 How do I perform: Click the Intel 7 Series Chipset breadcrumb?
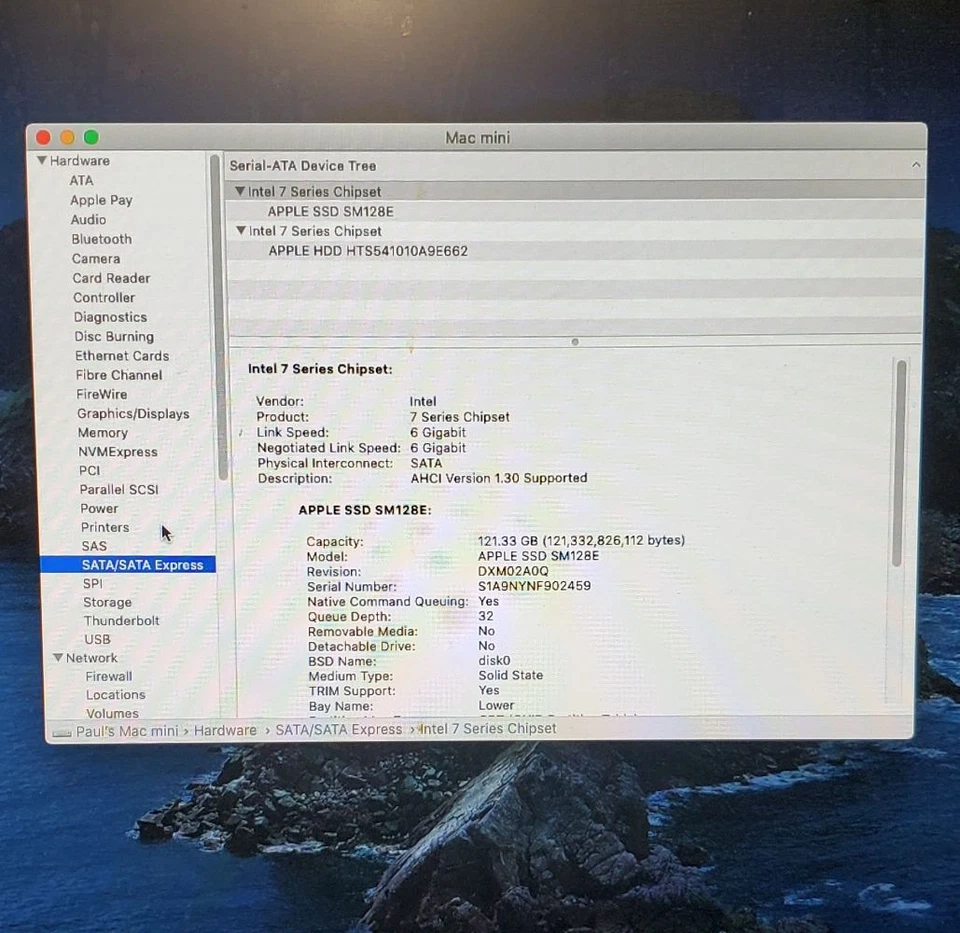point(488,729)
